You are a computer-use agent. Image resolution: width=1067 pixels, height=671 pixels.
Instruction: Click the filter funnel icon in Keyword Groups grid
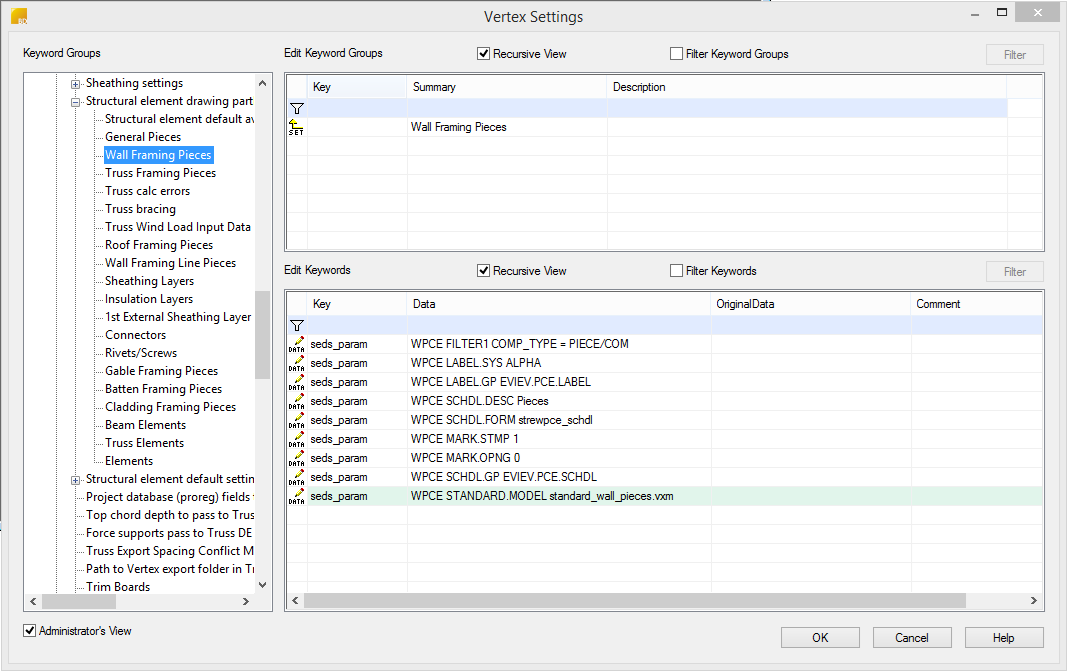tap(297, 108)
